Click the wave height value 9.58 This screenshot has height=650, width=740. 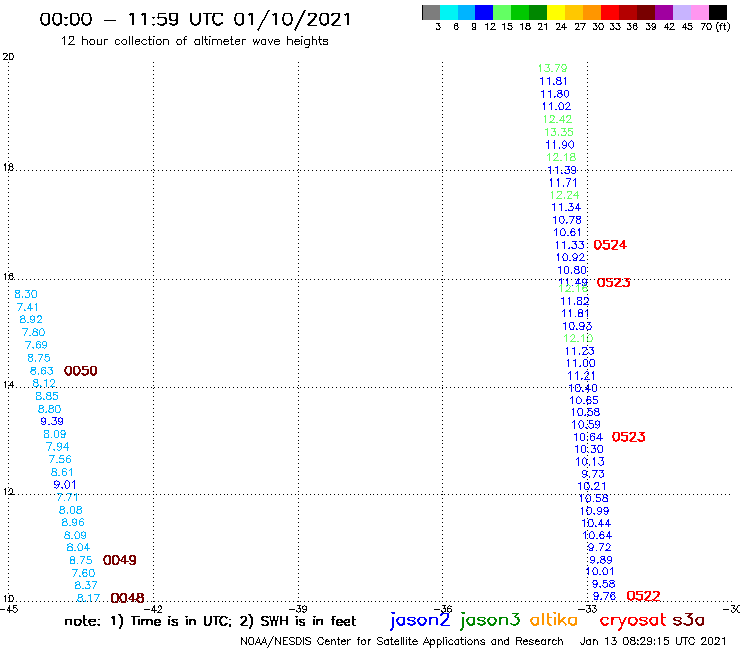tap(604, 584)
